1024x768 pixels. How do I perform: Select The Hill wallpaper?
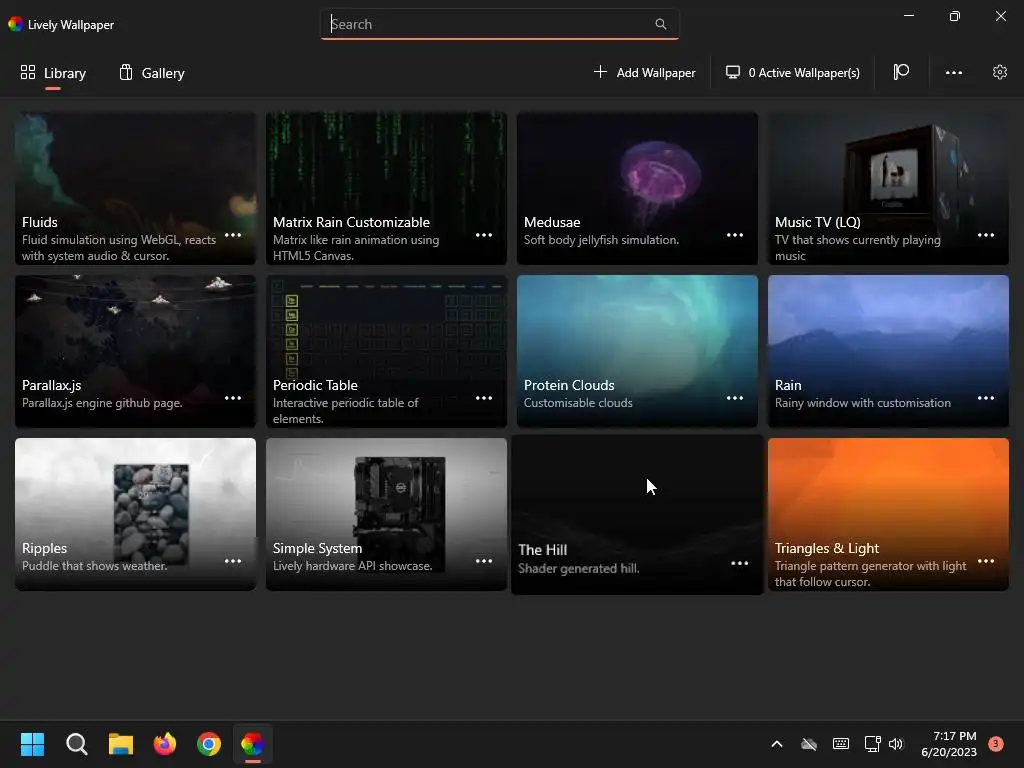pyautogui.click(x=637, y=515)
